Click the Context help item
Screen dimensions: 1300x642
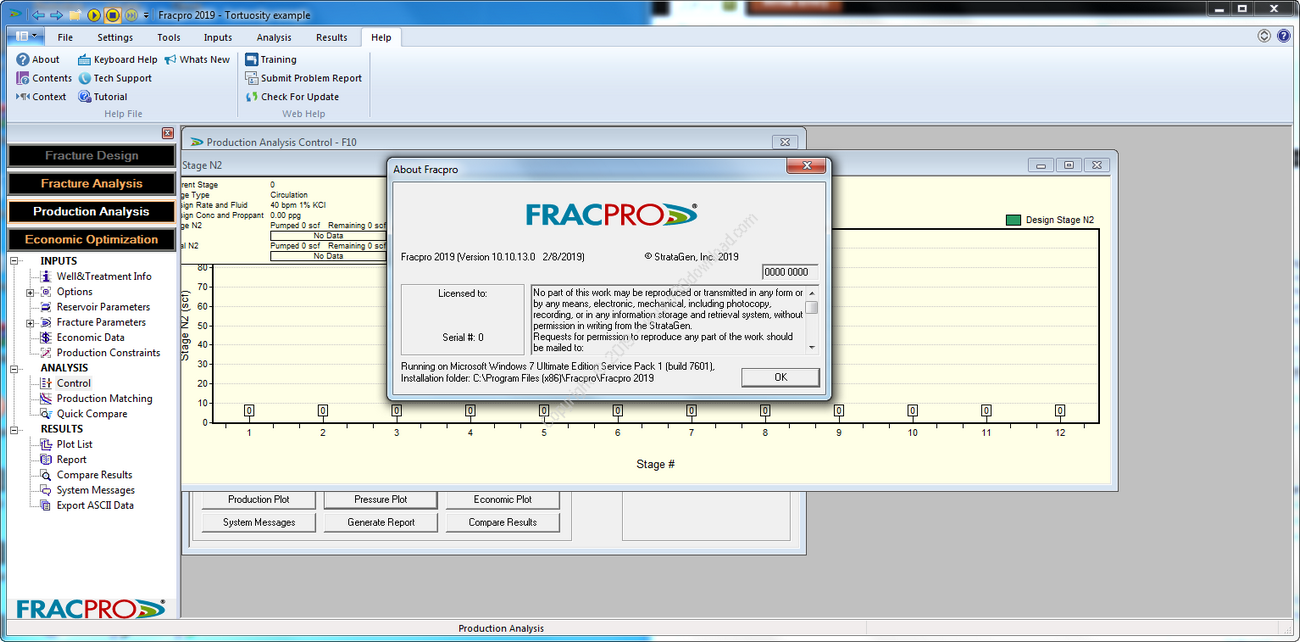pos(42,97)
